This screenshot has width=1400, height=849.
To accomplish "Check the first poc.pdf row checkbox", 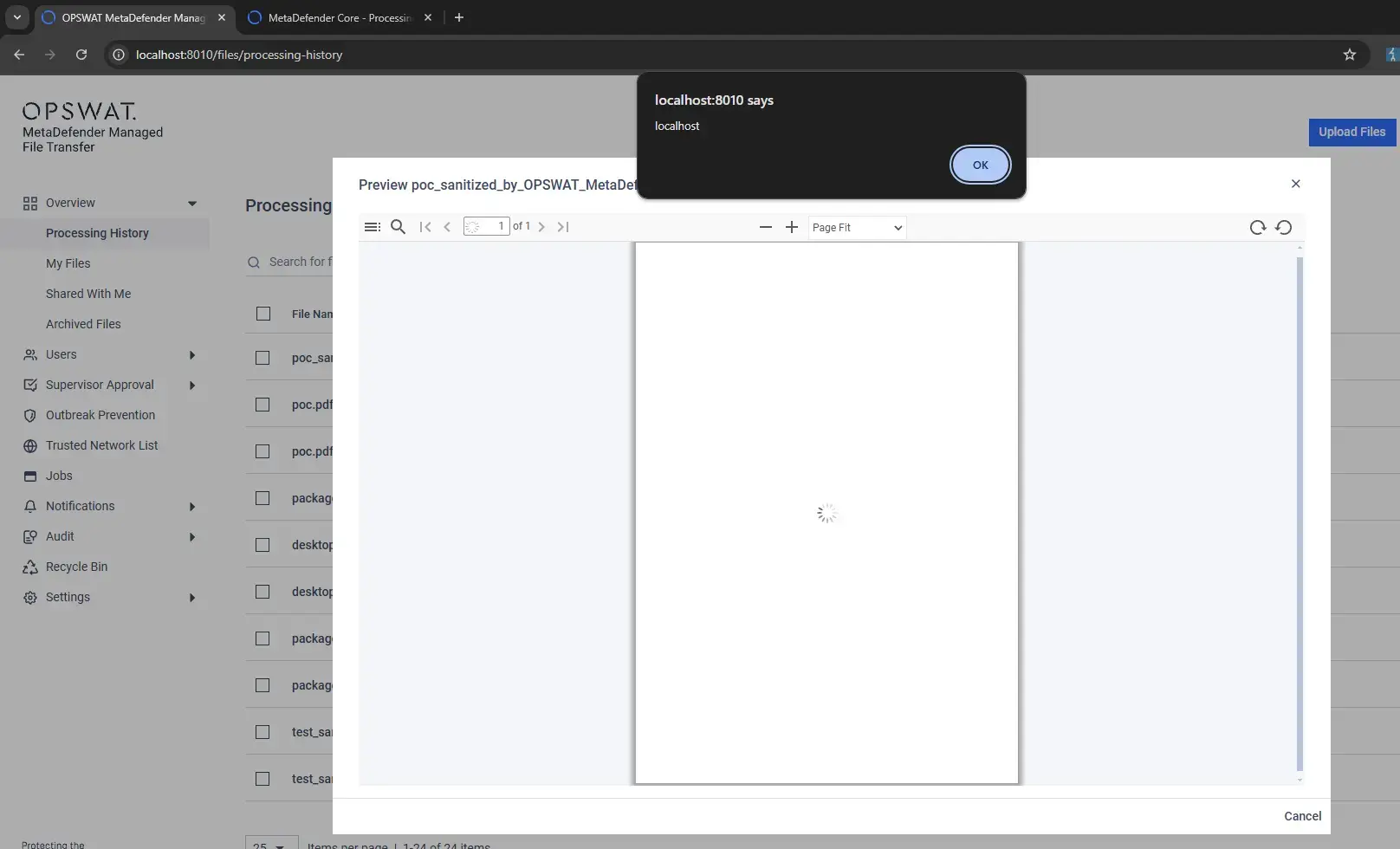I will point(262,405).
